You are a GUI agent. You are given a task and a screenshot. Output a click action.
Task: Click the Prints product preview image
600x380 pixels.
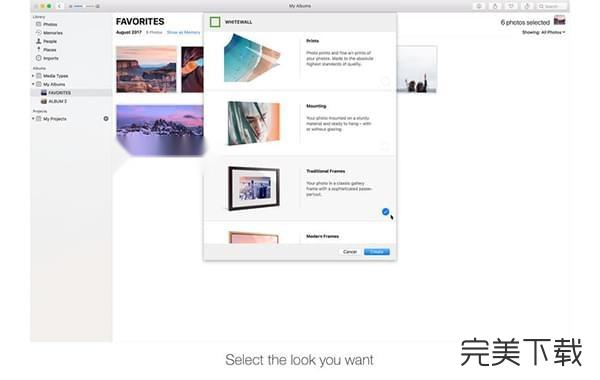pos(252,58)
